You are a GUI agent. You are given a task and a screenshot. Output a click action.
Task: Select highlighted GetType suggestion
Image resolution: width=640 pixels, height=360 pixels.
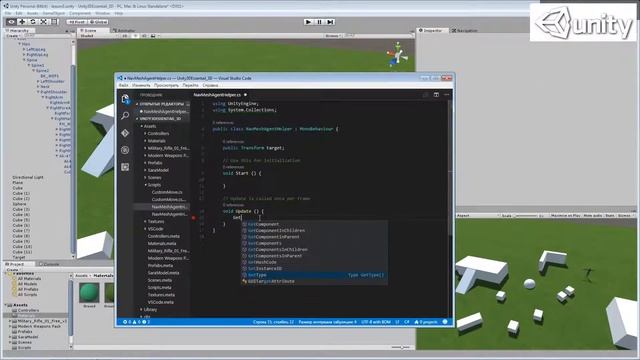[314, 275]
